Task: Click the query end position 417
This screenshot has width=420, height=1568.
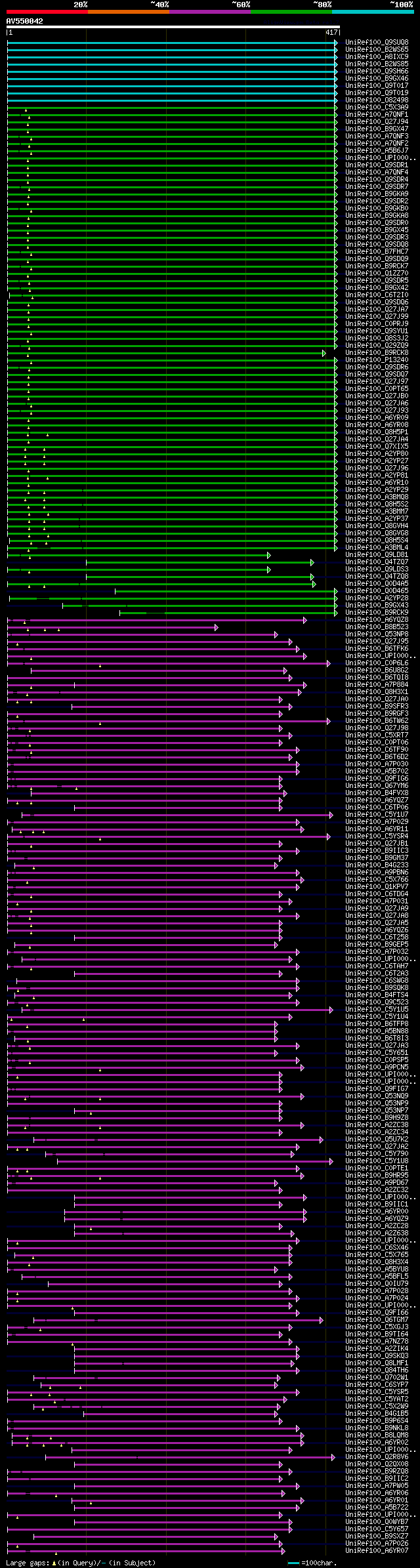Action: [x=331, y=33]
